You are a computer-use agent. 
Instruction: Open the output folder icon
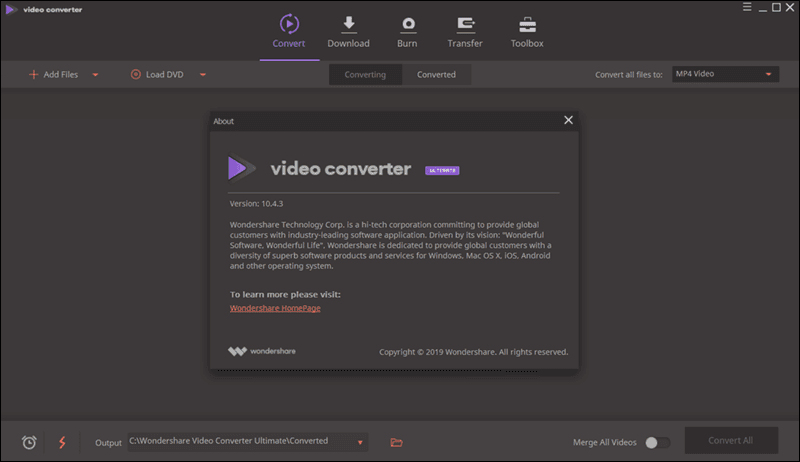pos(396,442)
